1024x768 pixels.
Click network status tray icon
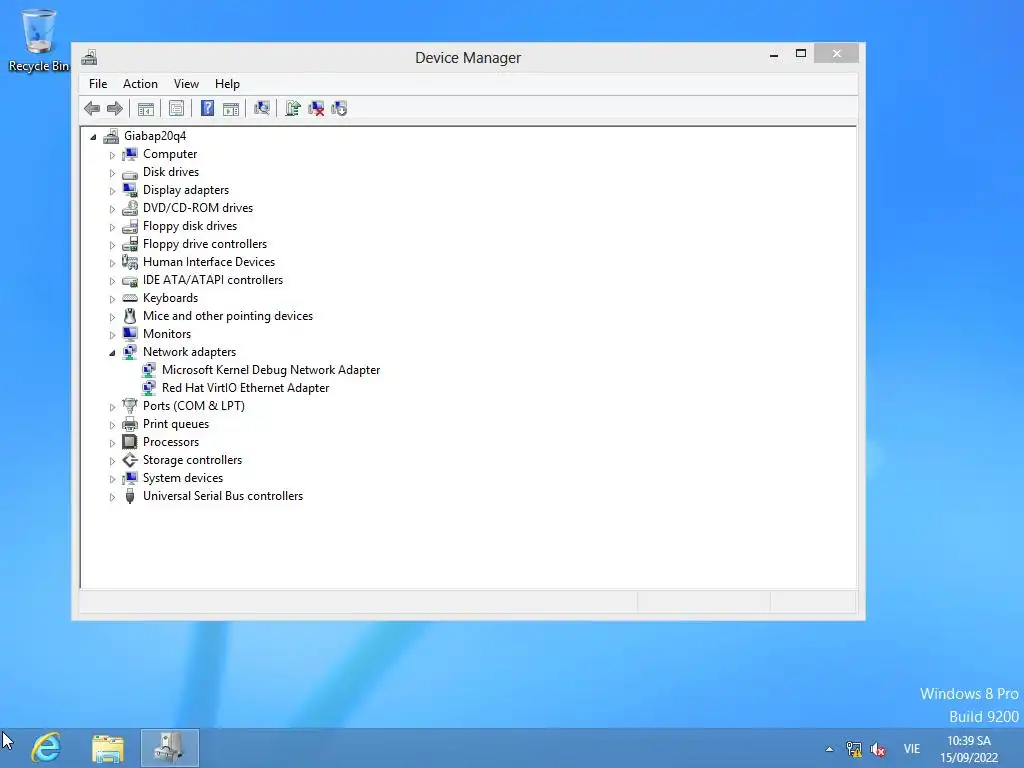click(854, 749)
